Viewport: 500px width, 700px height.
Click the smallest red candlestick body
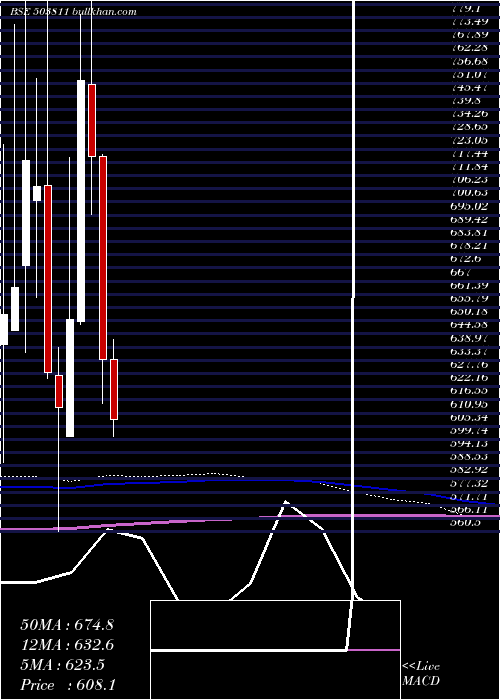[x=59, y=391]
